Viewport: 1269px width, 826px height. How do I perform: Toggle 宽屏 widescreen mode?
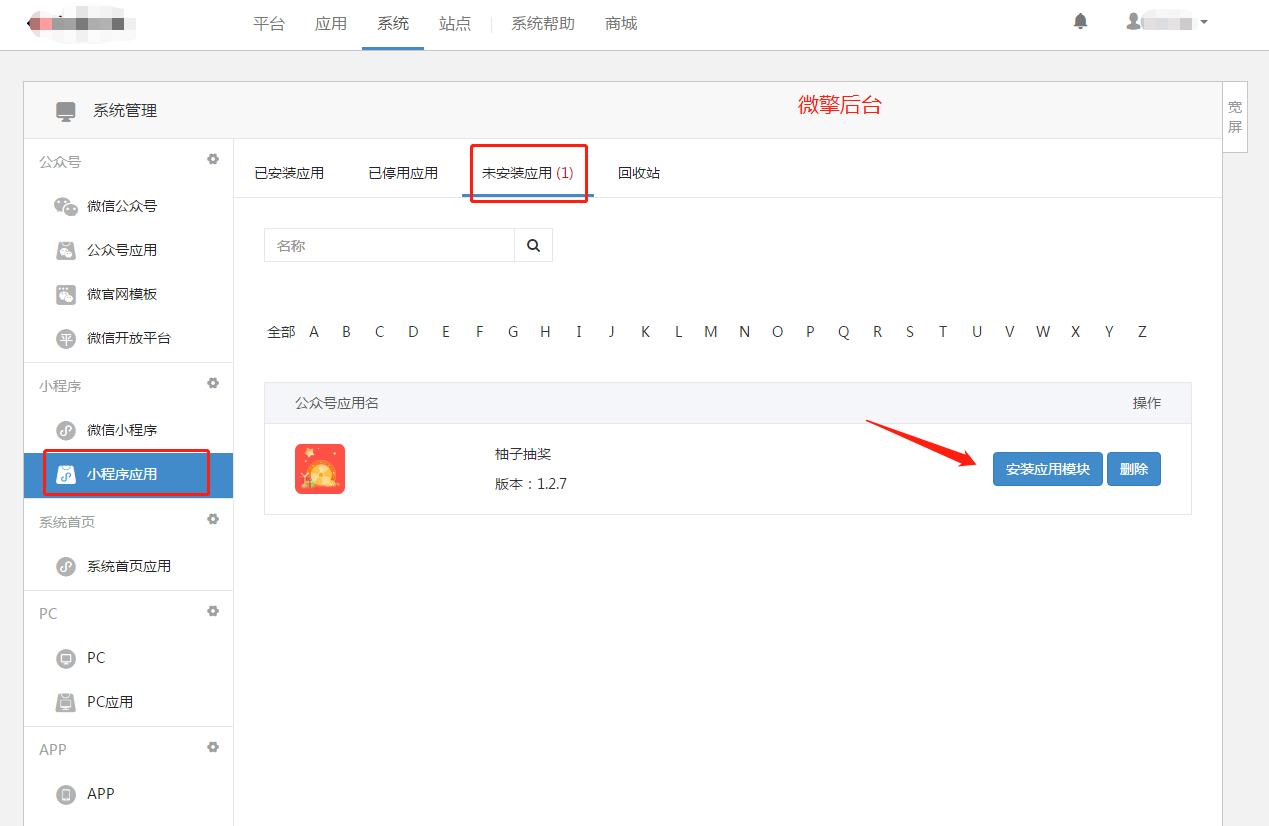1235,115
